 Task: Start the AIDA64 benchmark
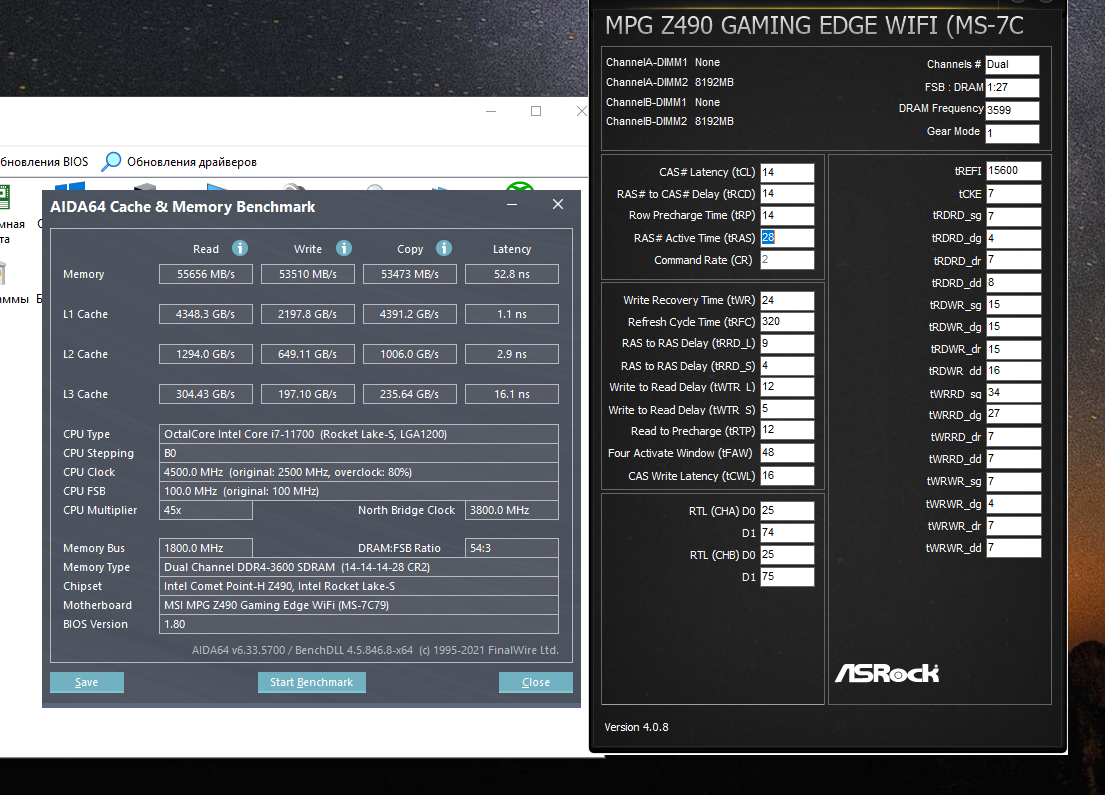tap(311, 682)
